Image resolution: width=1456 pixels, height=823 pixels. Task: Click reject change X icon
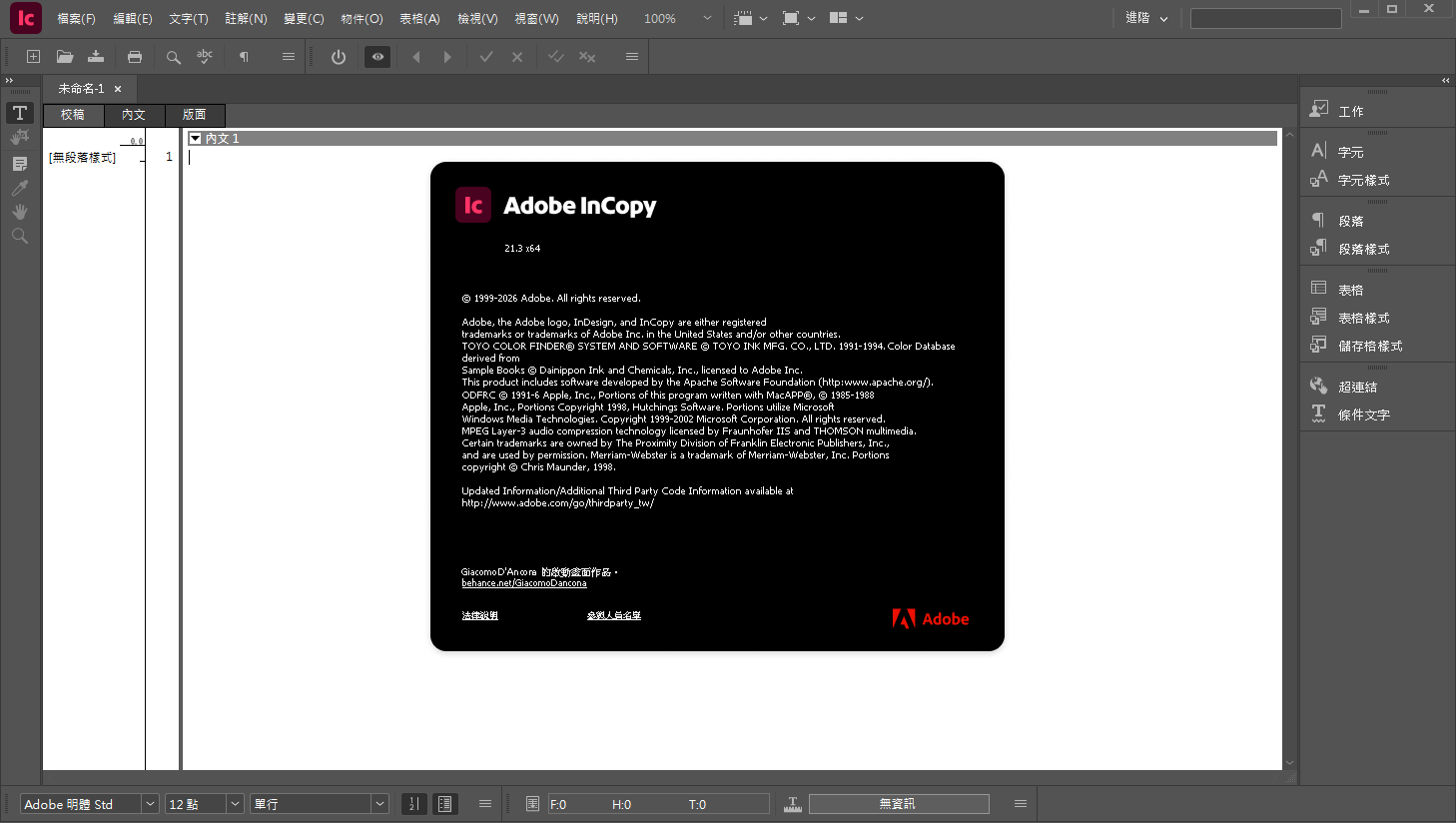click(517, 57)
